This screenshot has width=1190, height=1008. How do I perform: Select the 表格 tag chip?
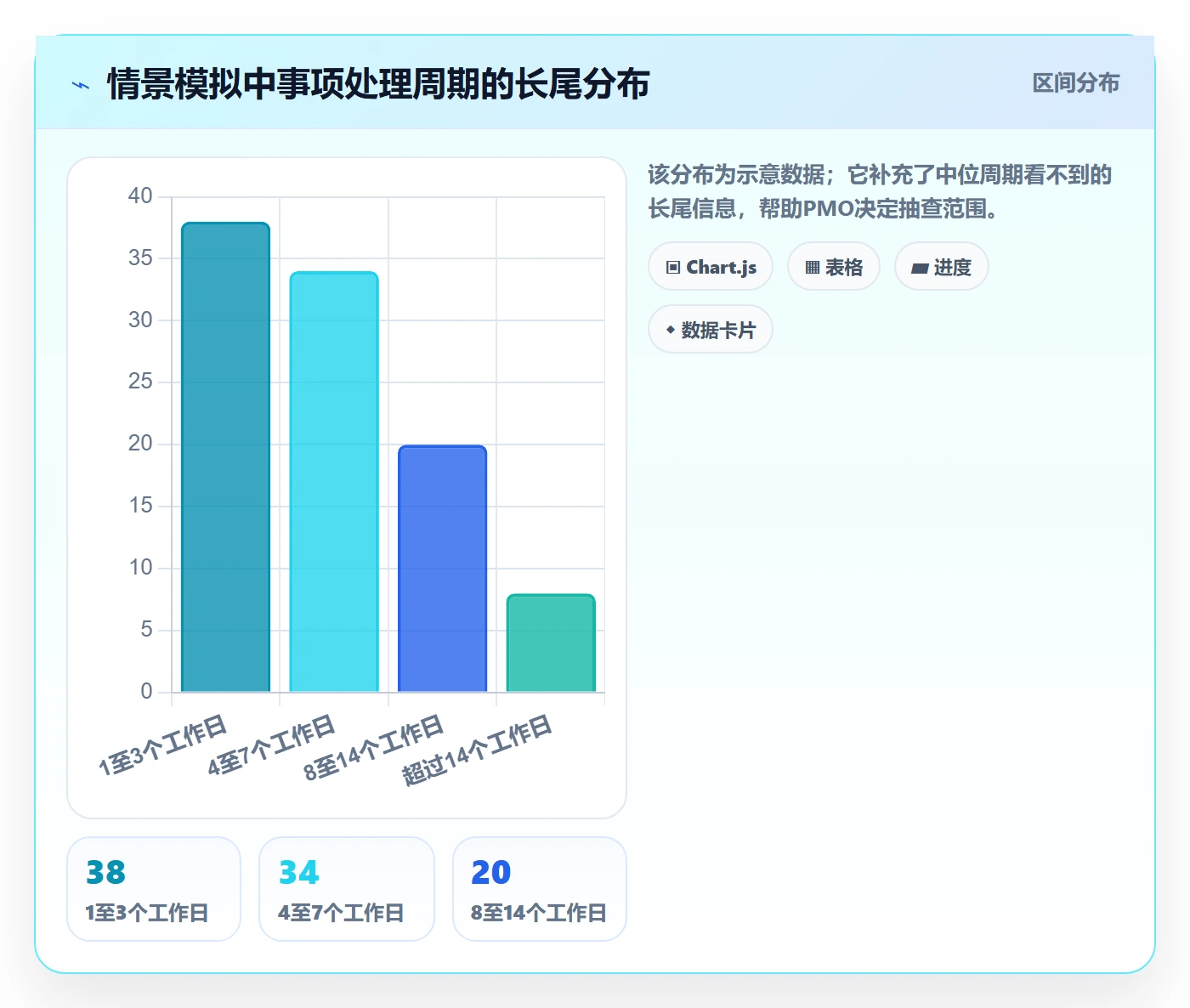[x=834, y=267]
